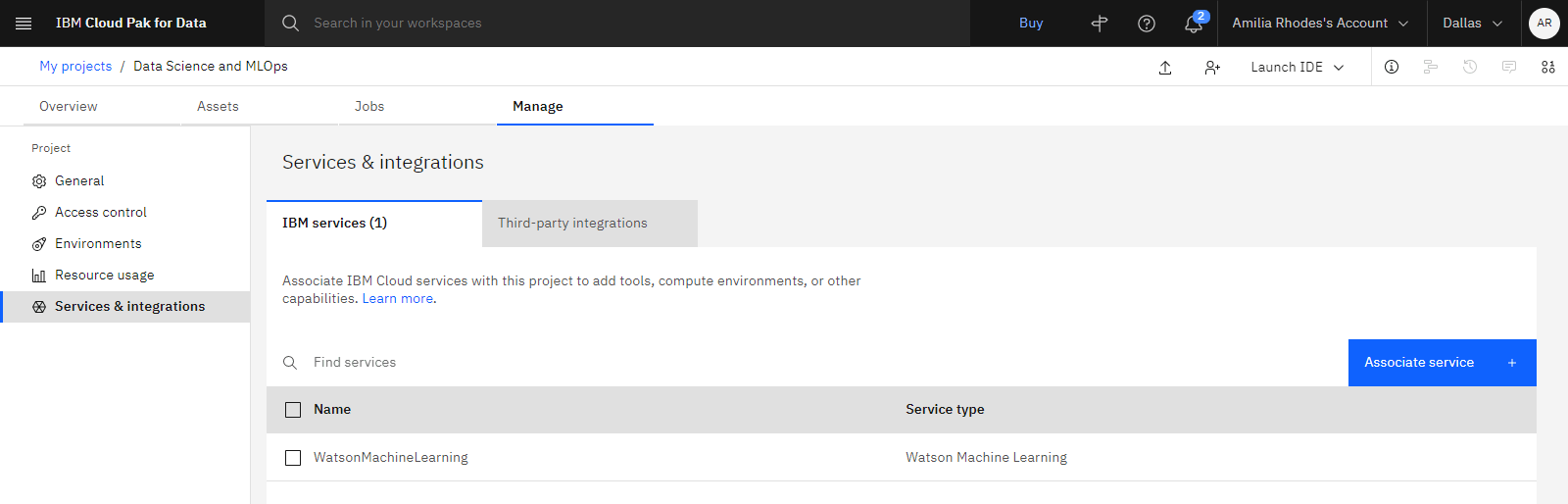Open the notifications bell icon

pyautogui.click(x=1194, y=24)
